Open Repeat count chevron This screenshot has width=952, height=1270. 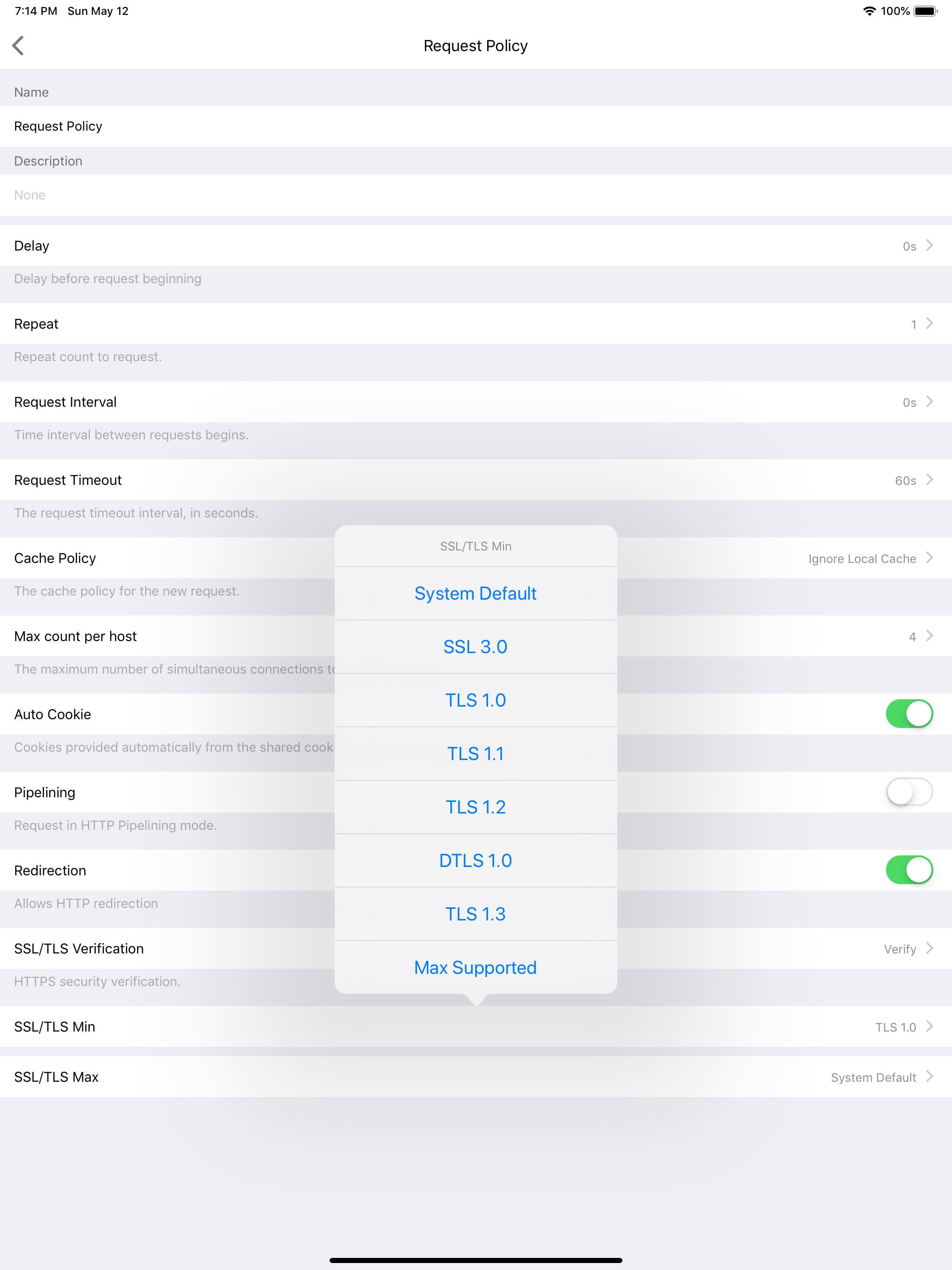pyautogui.click(x=929, y=324)
